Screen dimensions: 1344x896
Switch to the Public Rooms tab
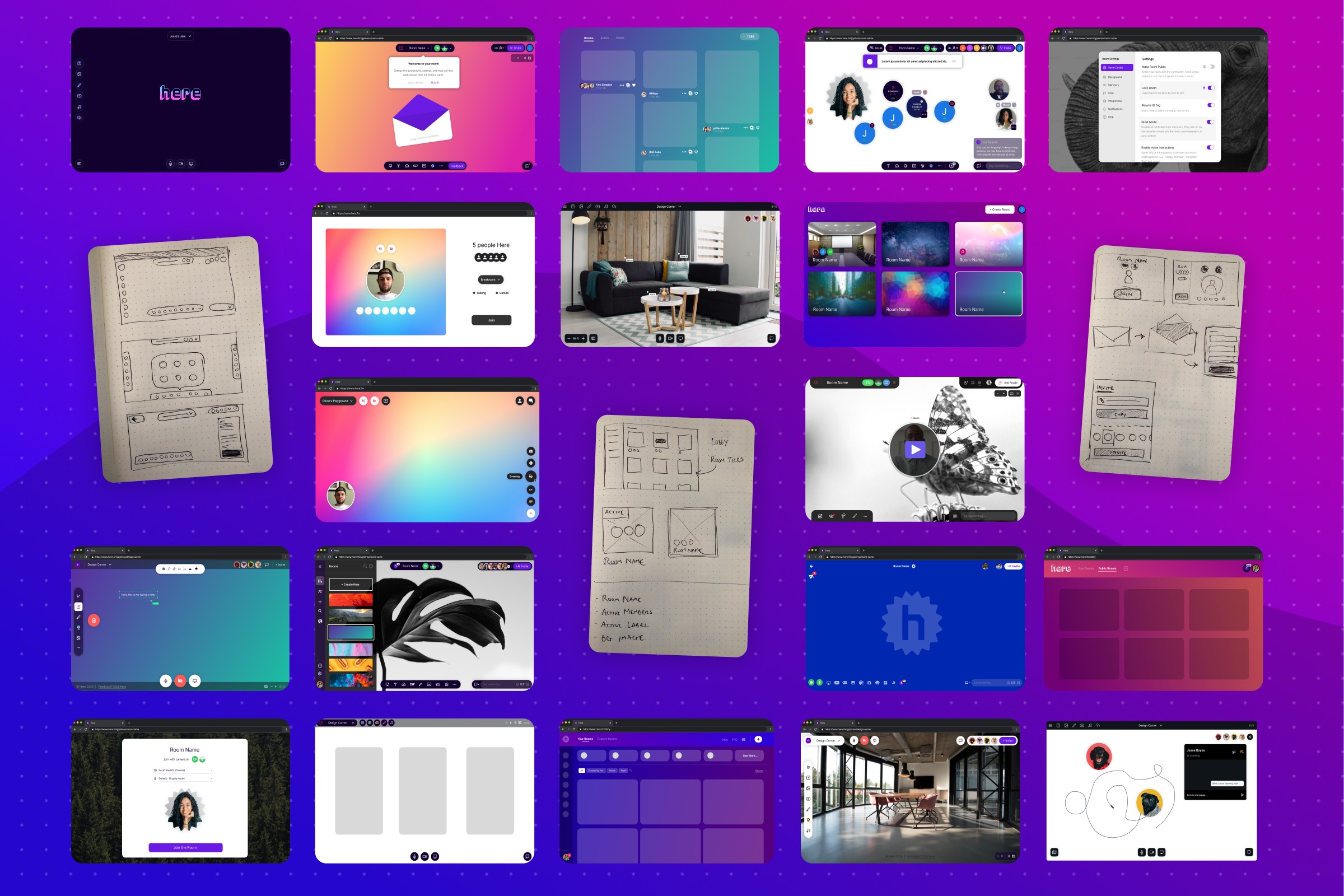pos(1107,568)
